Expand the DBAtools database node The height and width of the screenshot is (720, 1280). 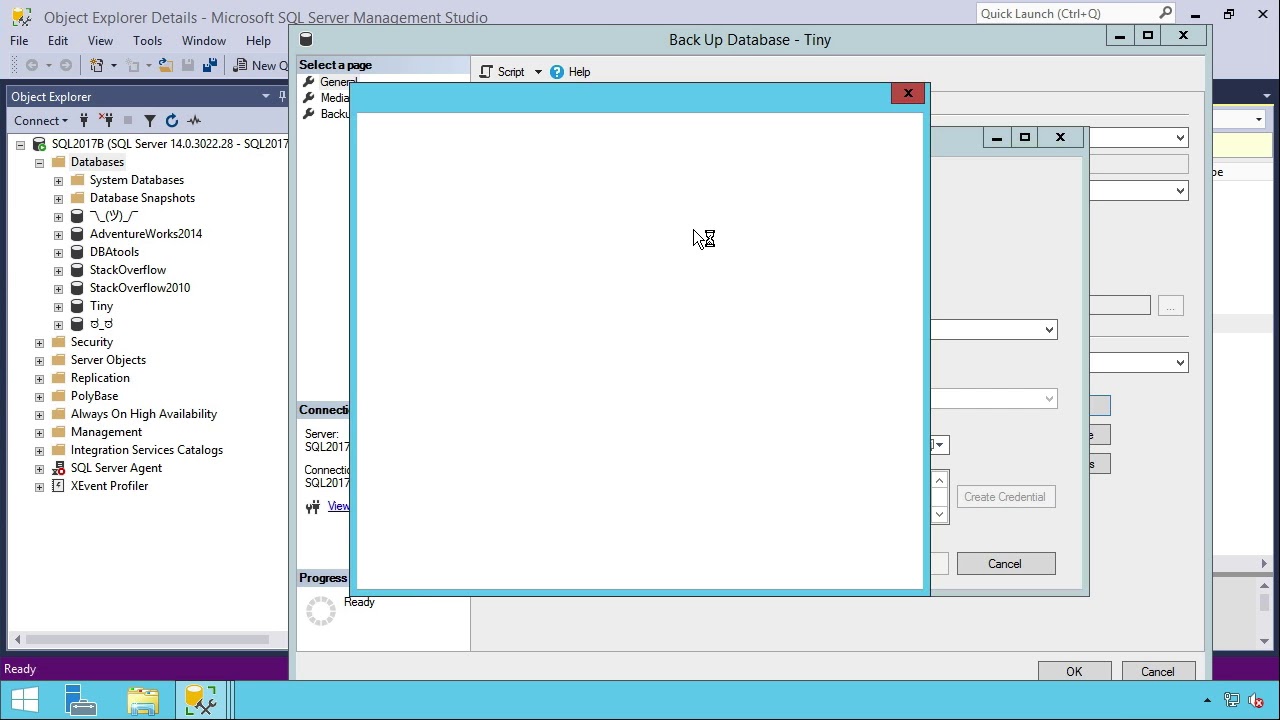coord(58,252)
